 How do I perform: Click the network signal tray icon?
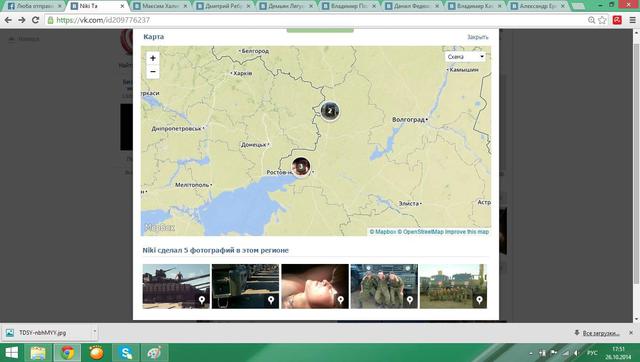pyautogui.click(x=566, y=353)
